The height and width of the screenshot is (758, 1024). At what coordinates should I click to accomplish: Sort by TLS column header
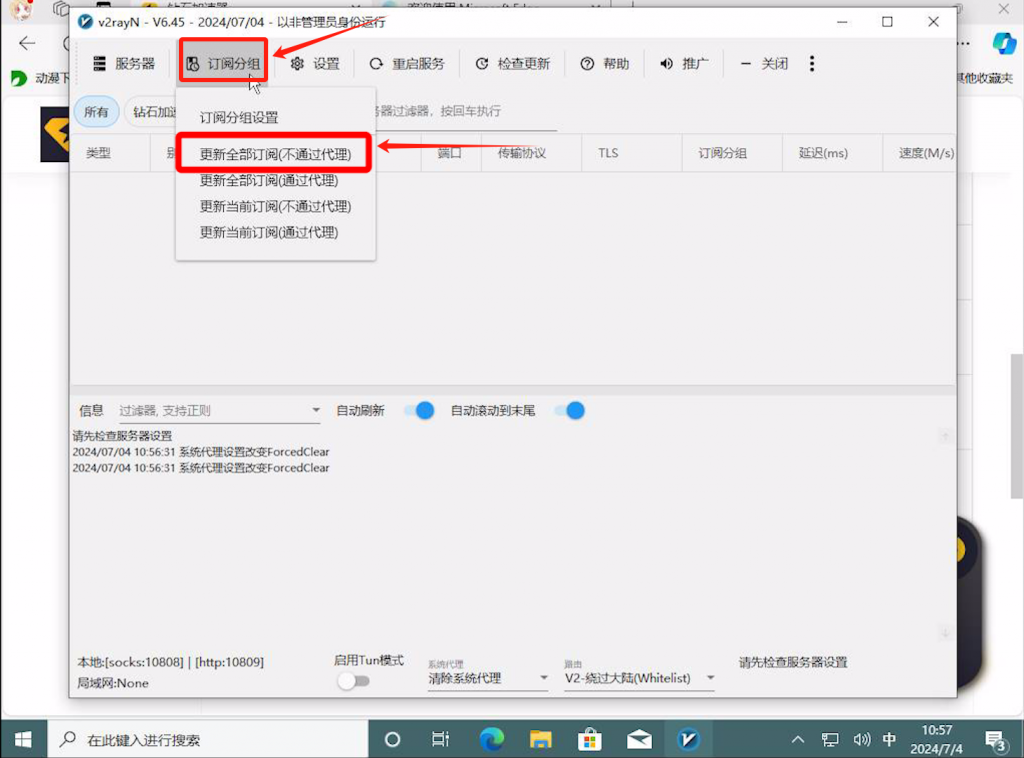(608, 153)
